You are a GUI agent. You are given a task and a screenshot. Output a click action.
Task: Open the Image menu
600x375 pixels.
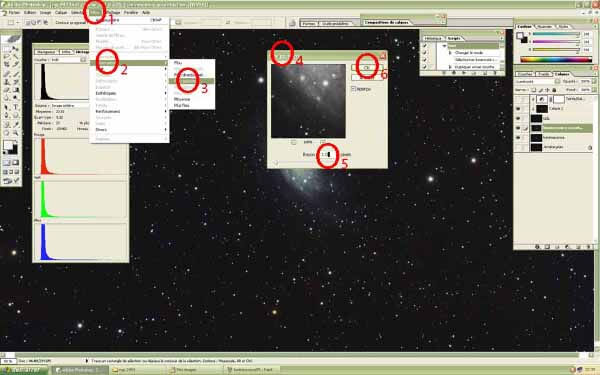click(x=46, y=13)
